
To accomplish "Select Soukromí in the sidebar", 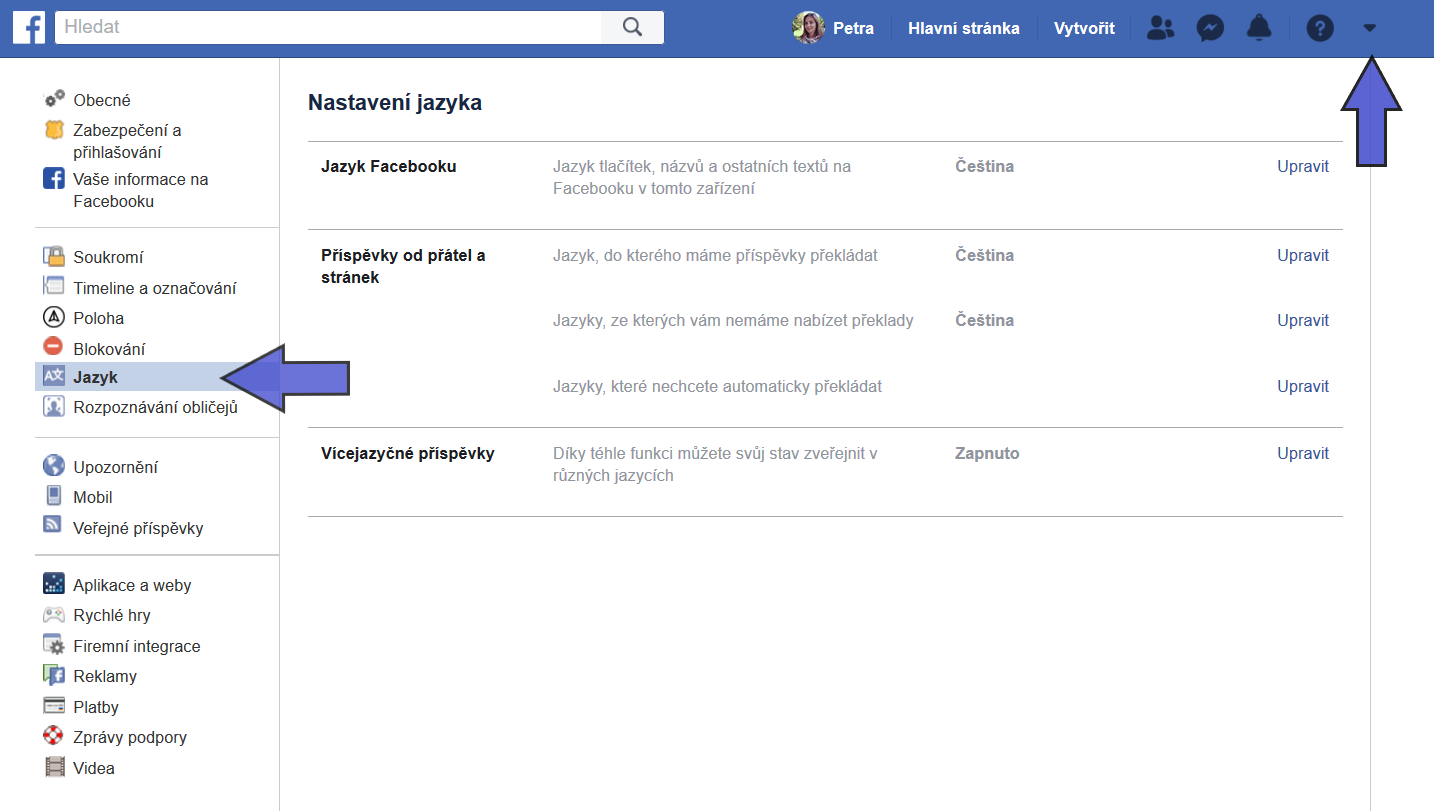I will click(107, 258).
